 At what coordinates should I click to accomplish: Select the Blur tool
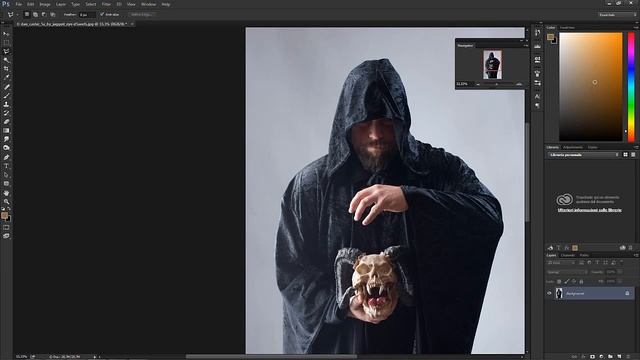click(x=6, y=139)
